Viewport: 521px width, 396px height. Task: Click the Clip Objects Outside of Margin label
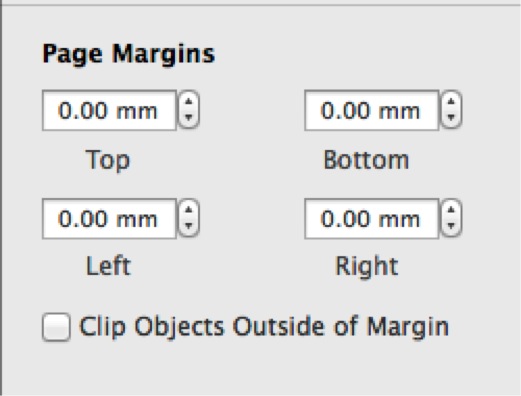point(264,327)
